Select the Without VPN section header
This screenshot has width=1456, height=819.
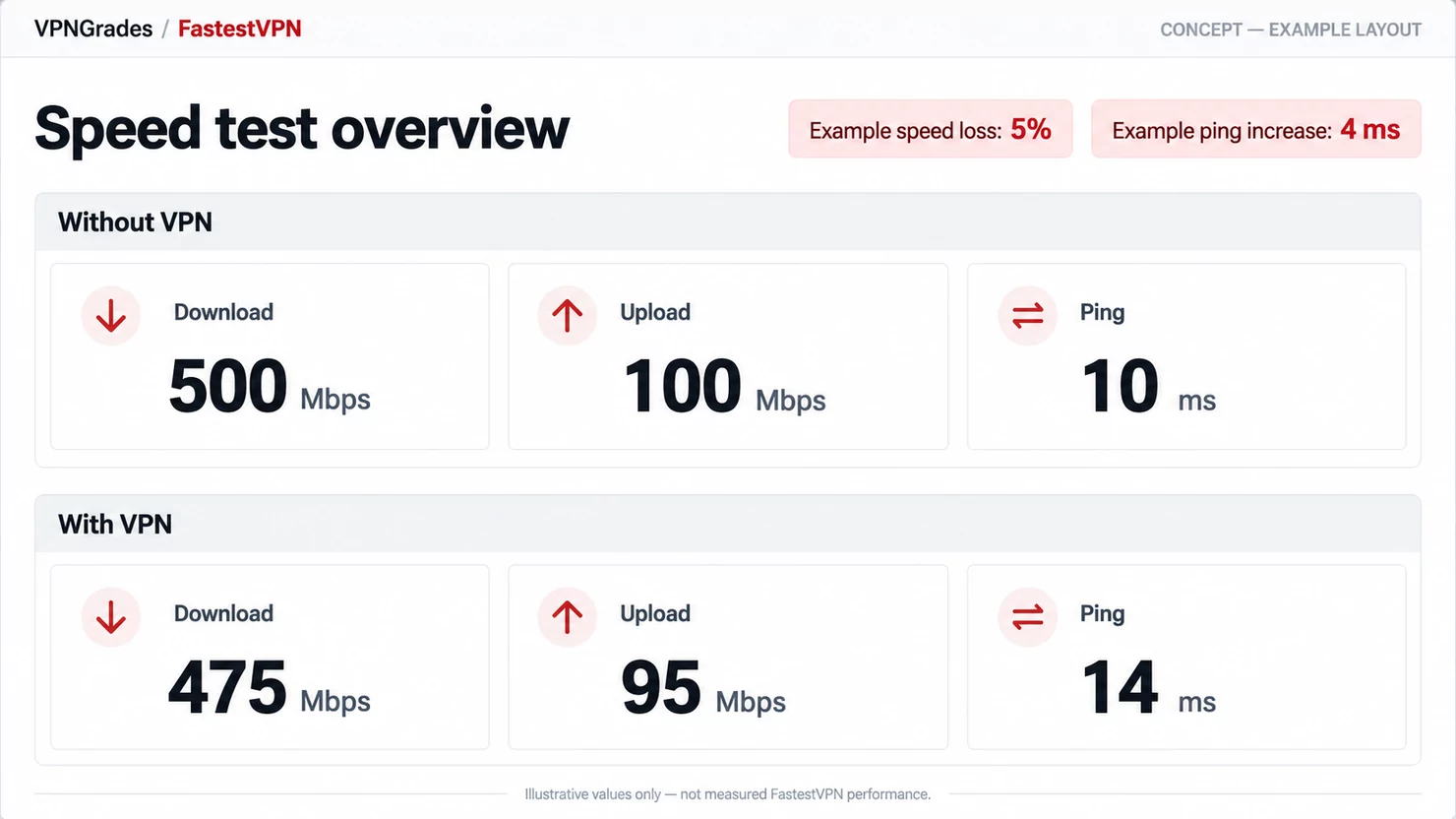point(728,222)
